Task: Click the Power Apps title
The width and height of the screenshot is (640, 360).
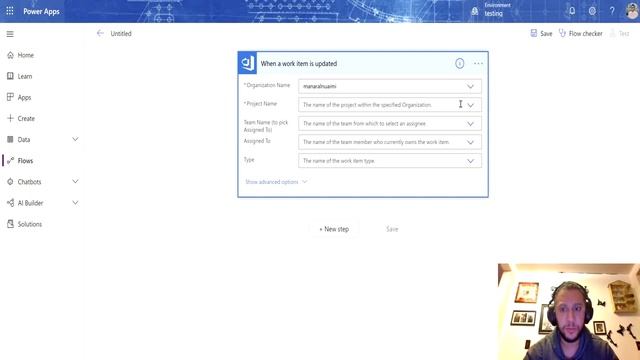Action: [x=41, y=11]
